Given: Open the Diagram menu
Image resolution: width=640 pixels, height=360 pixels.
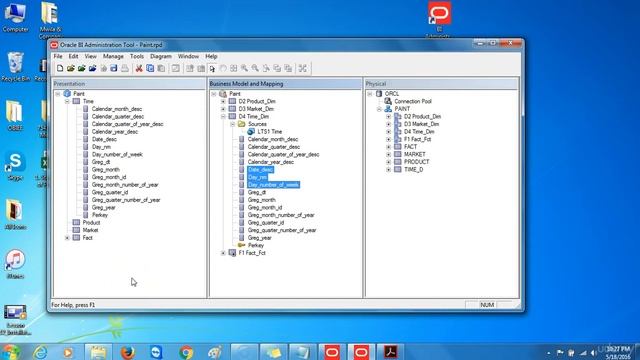Looking at the screenshot, I should (x=161, y=56).
